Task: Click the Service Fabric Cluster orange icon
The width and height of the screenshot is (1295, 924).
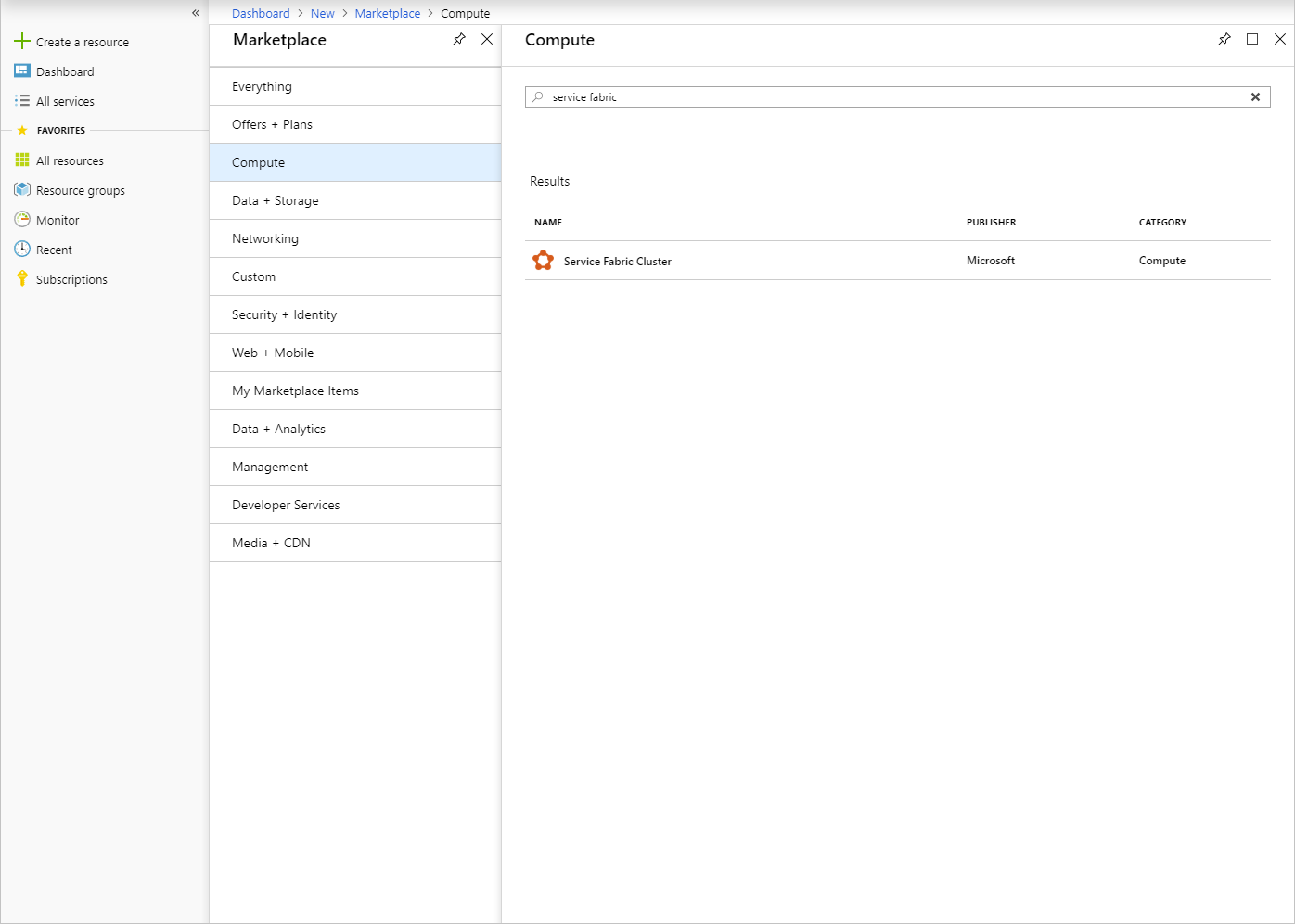Action: (x=544, y=260)
